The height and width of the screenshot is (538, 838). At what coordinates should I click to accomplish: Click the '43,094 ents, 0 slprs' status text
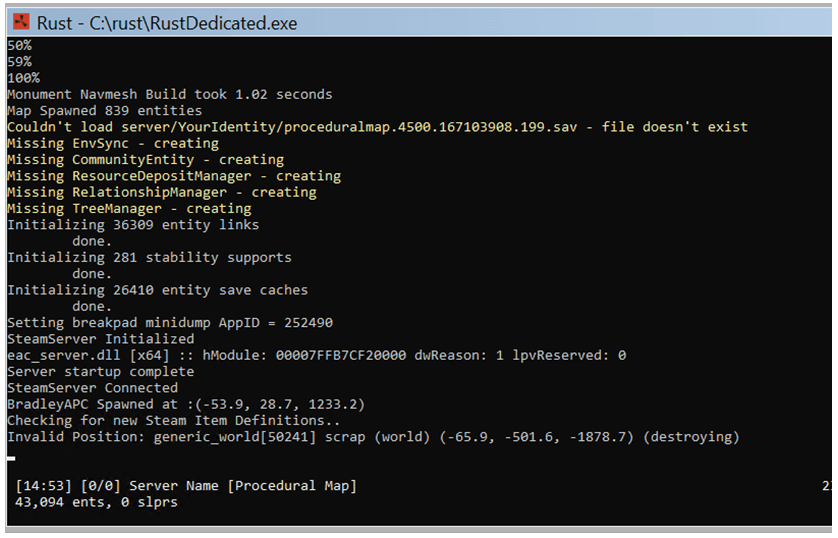97,502
